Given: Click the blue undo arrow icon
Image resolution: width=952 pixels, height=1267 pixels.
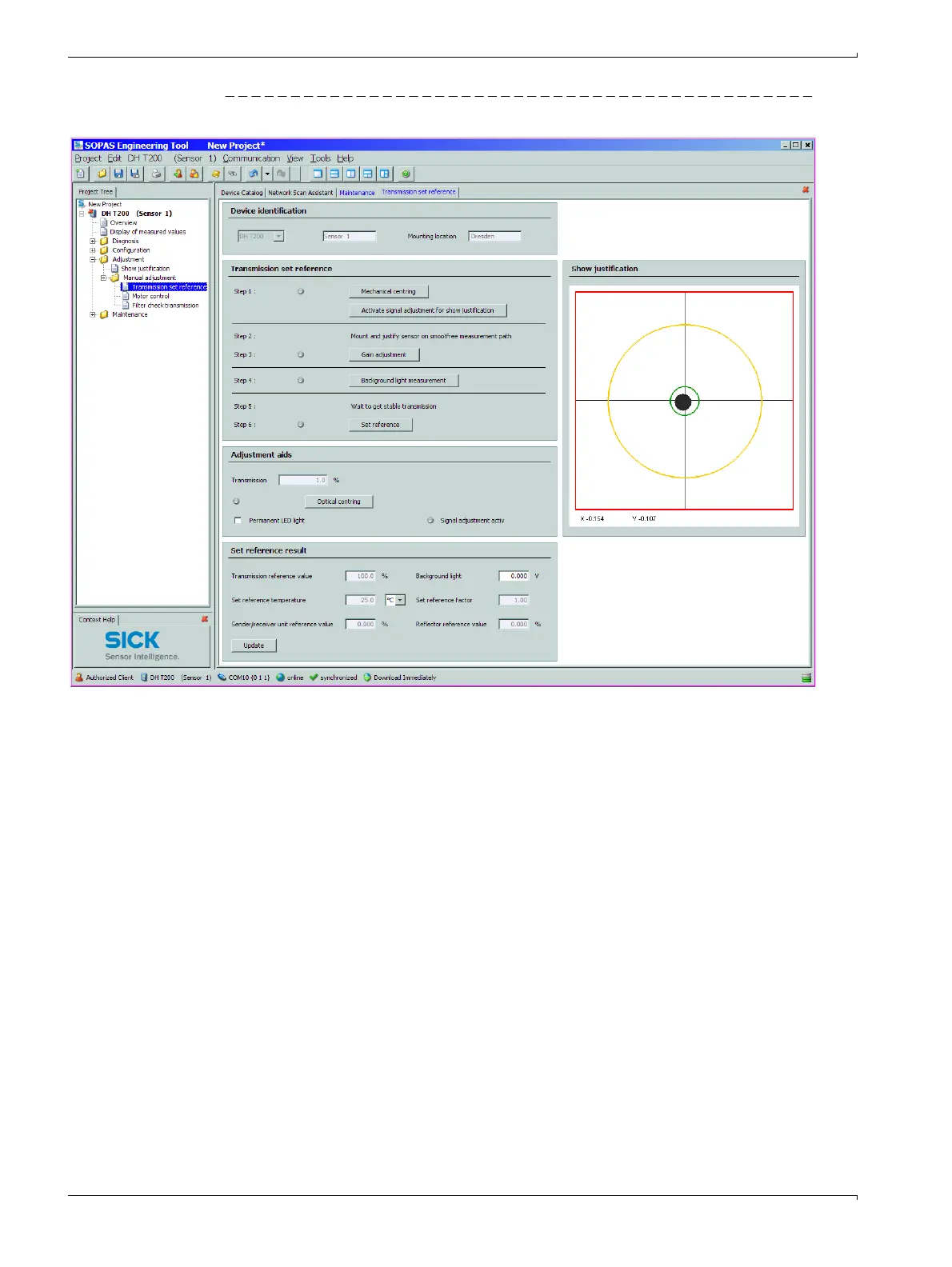Looking at the screenshot, I should tap(254, 174).
